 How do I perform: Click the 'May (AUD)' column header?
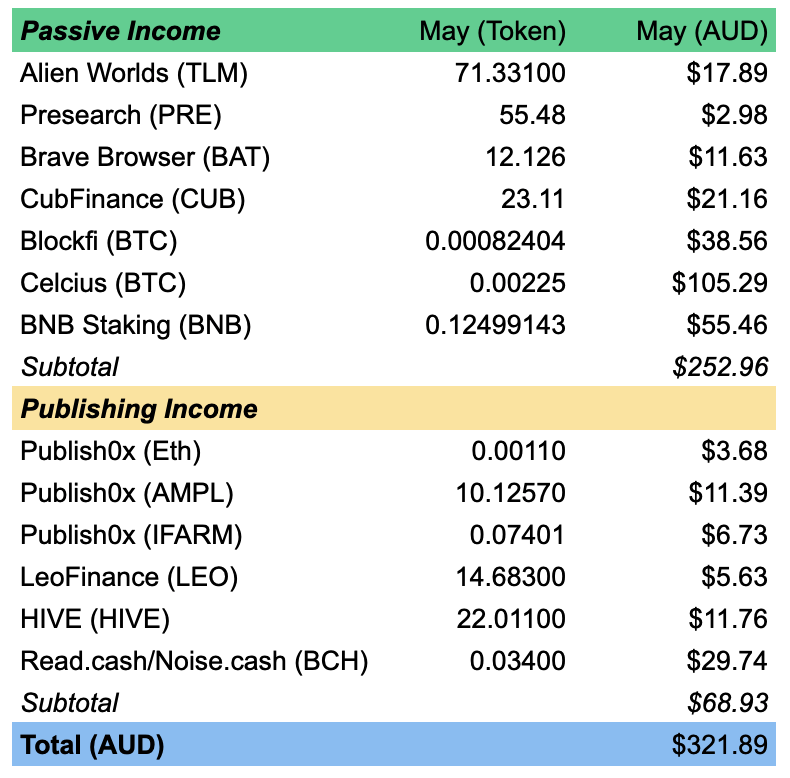coord(702,31)
